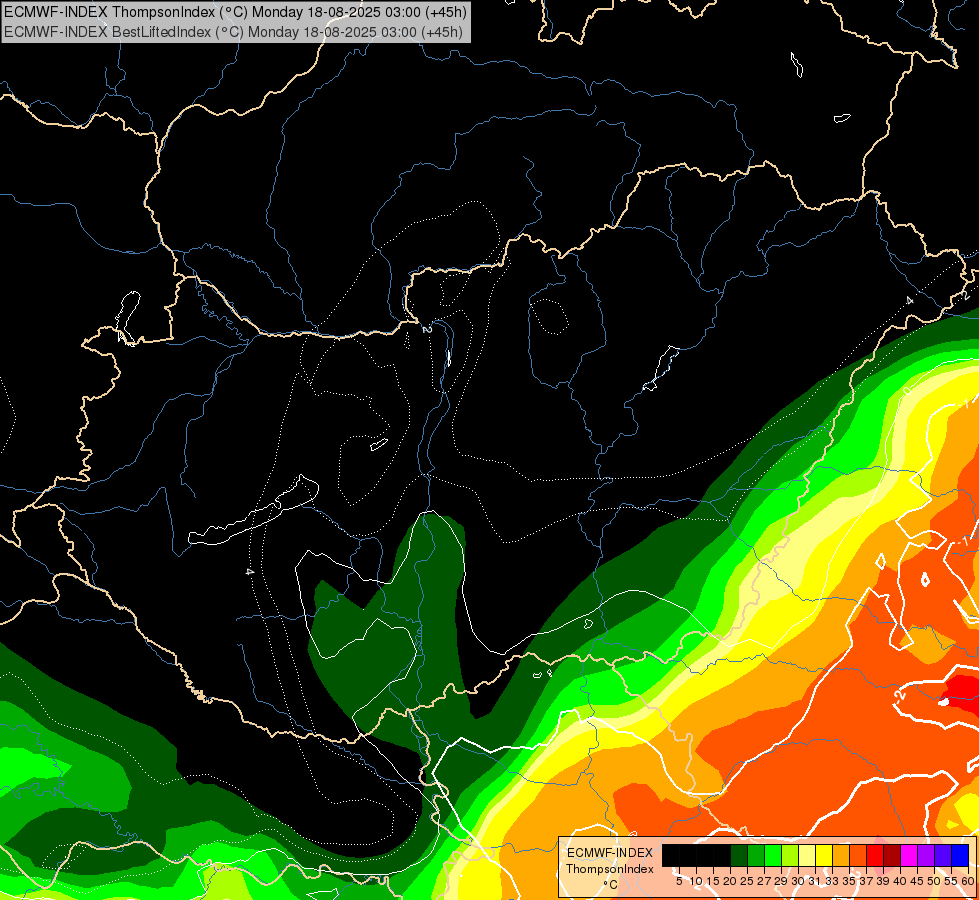Click the °C unit label in the legend
979x900 pixels.
[x=611, y=885]
